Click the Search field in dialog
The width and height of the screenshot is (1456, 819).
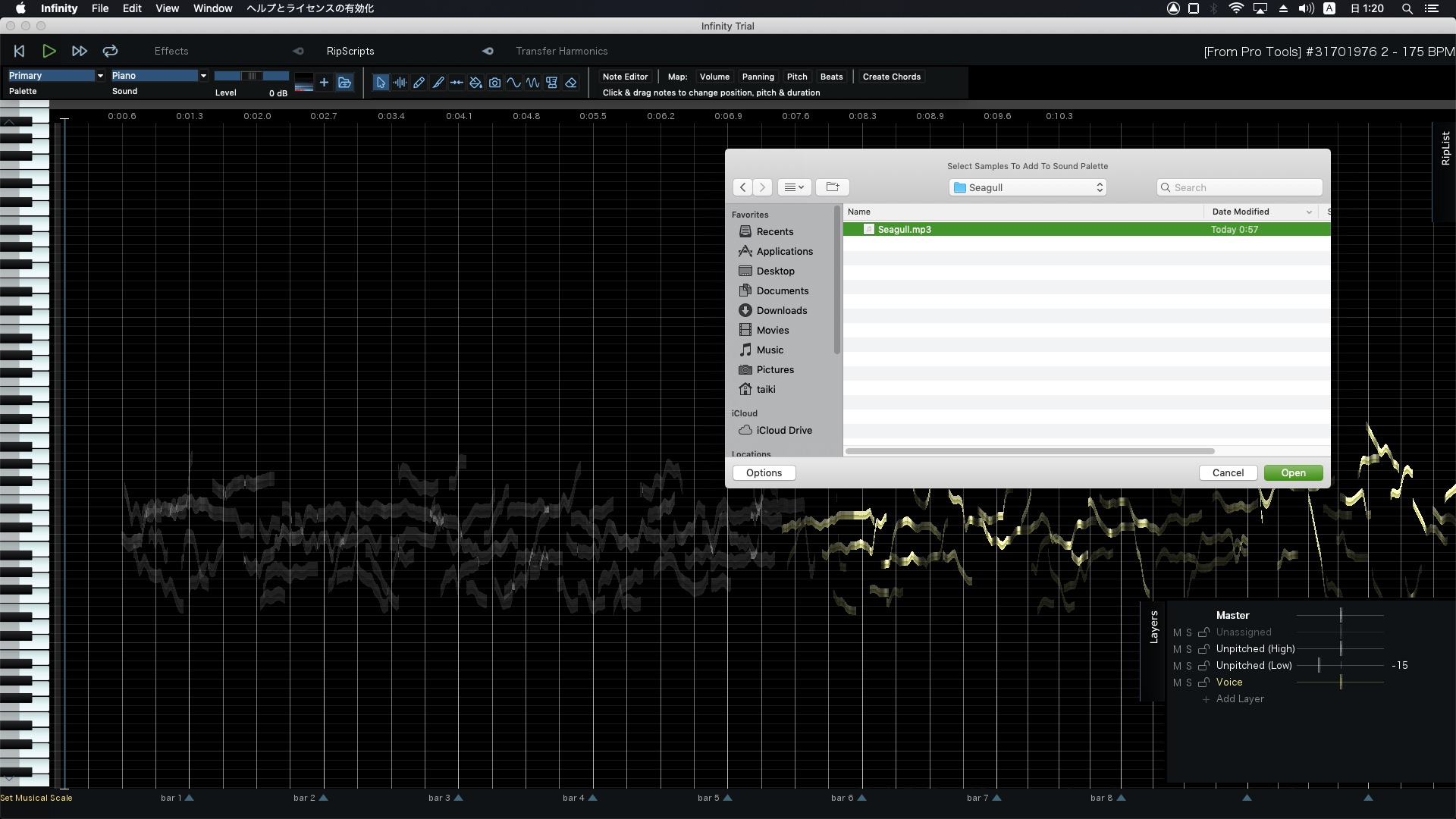[x=1240, y=187]
